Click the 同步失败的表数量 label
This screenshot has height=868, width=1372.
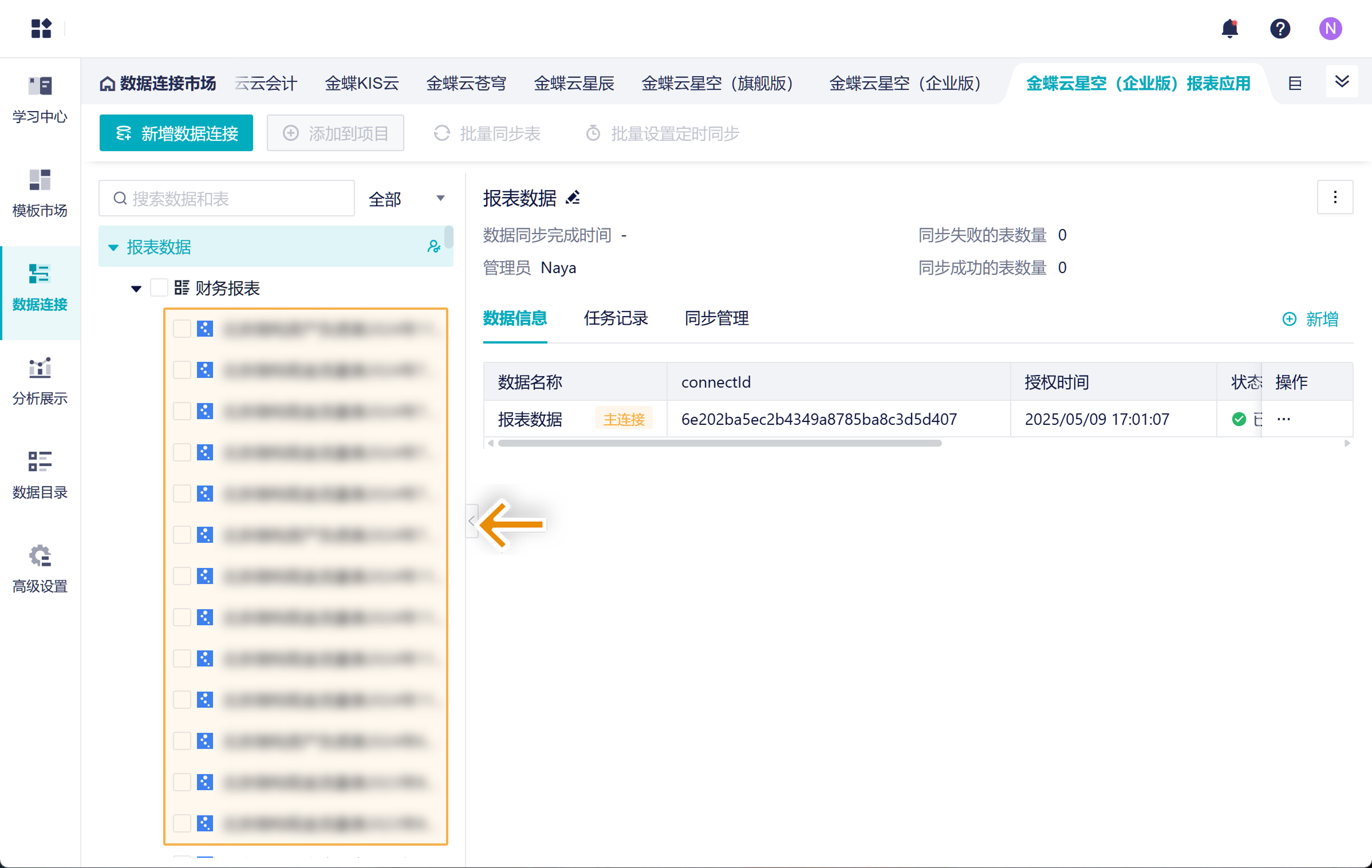tap(983, 235)
